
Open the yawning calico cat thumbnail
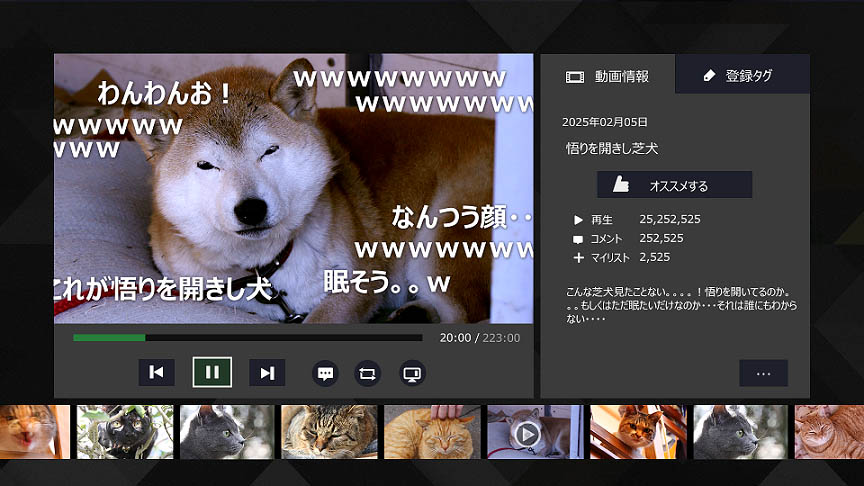(35, 432)
